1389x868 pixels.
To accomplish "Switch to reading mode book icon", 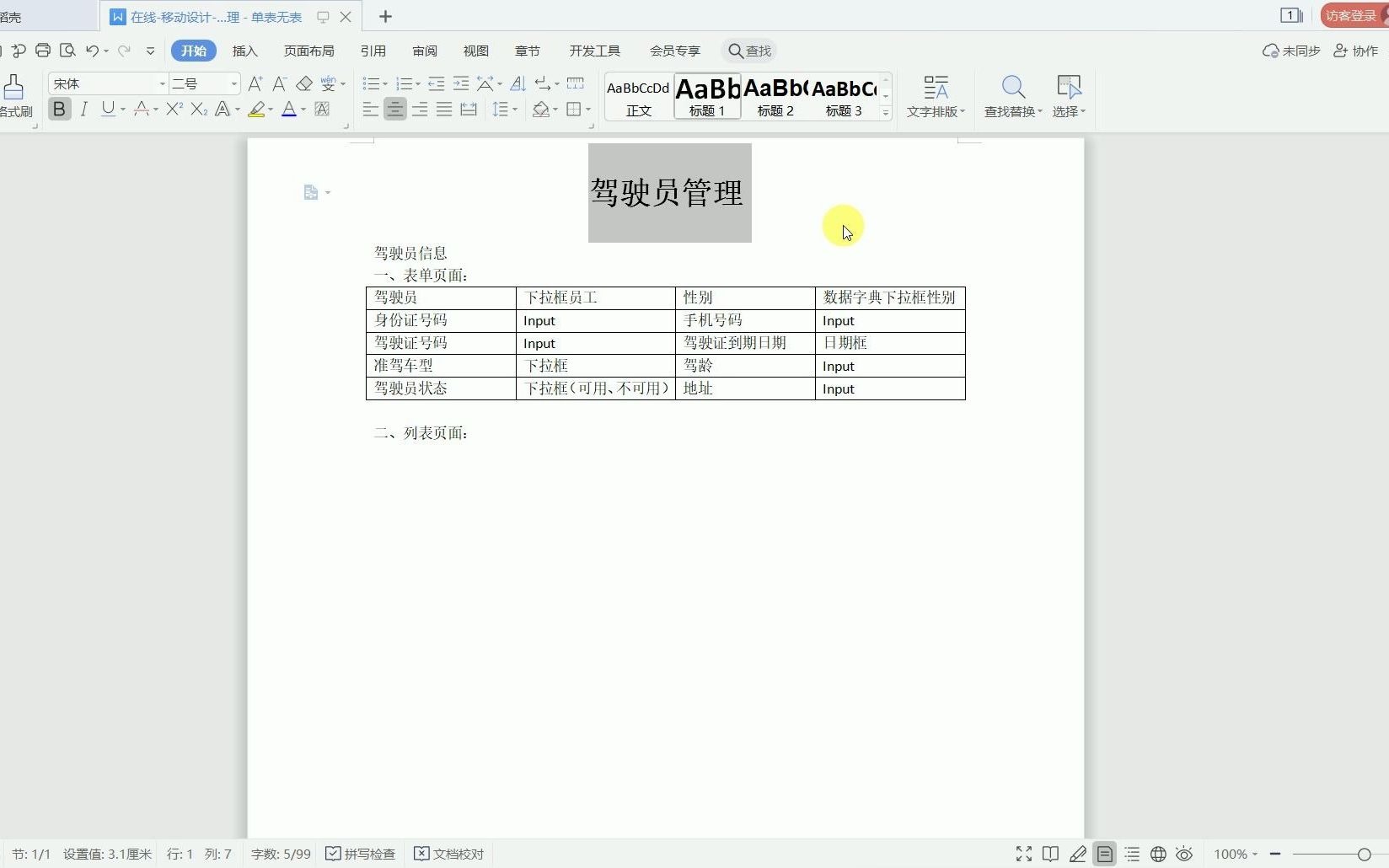I will [1050, 855].
